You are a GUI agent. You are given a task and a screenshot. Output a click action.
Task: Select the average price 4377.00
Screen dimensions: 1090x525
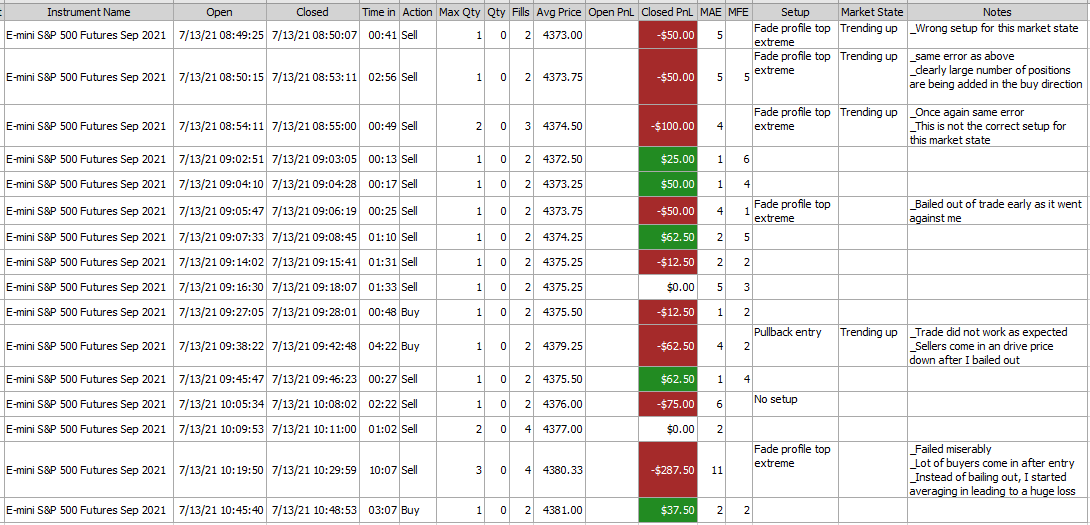coord(563,429)
